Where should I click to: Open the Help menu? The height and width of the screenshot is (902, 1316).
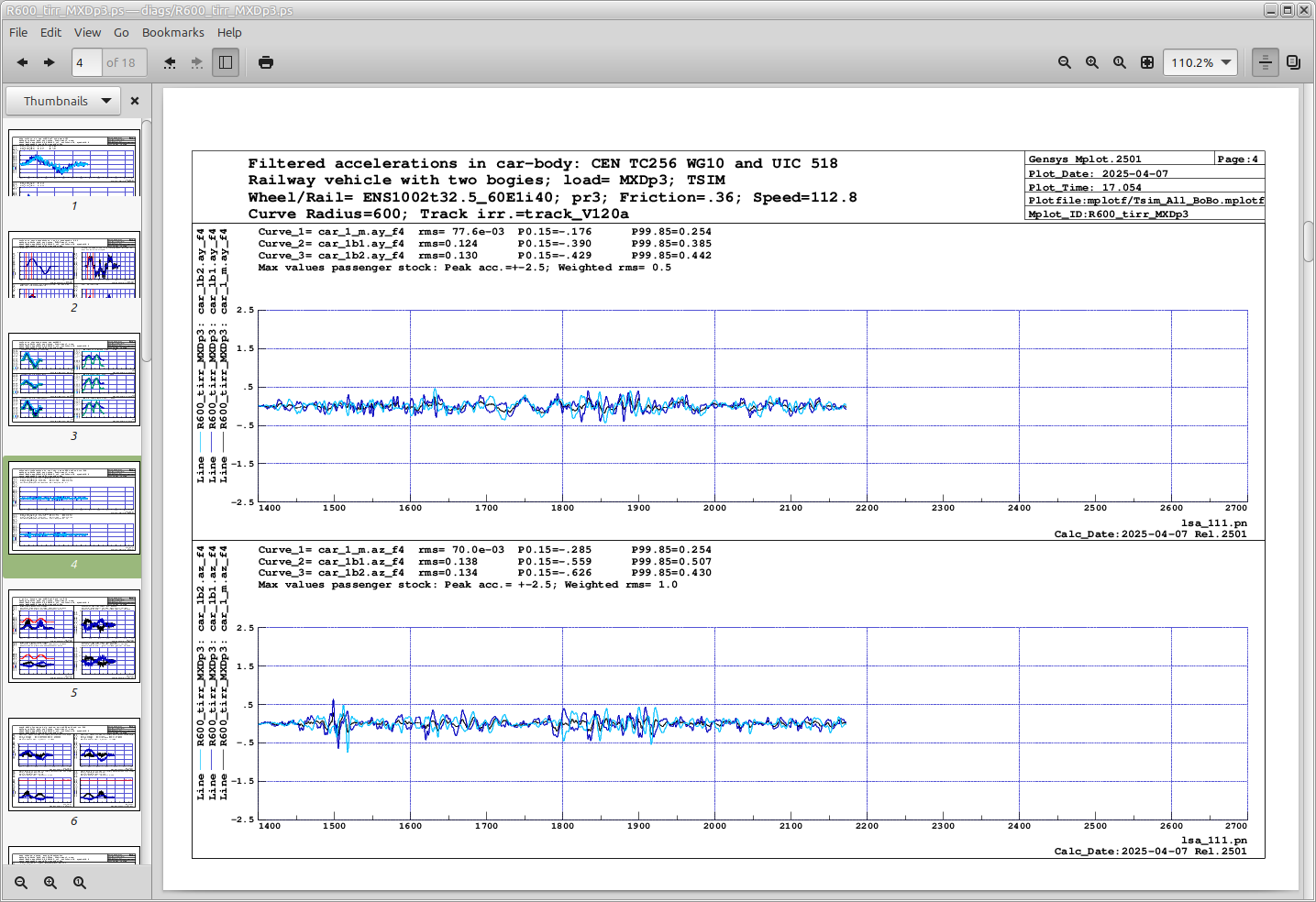229,32
